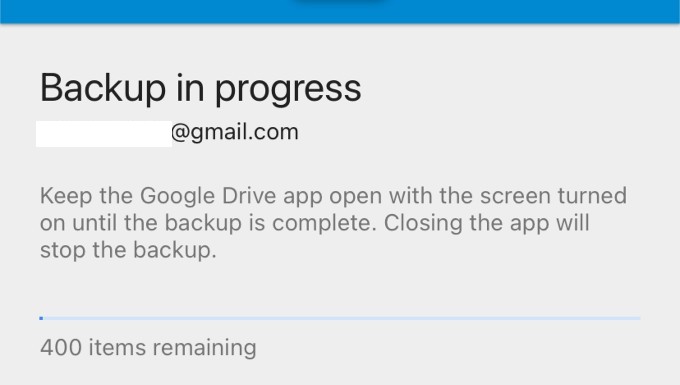
Task: Click the backup progress bar track
Action: [x=340, y=318]
